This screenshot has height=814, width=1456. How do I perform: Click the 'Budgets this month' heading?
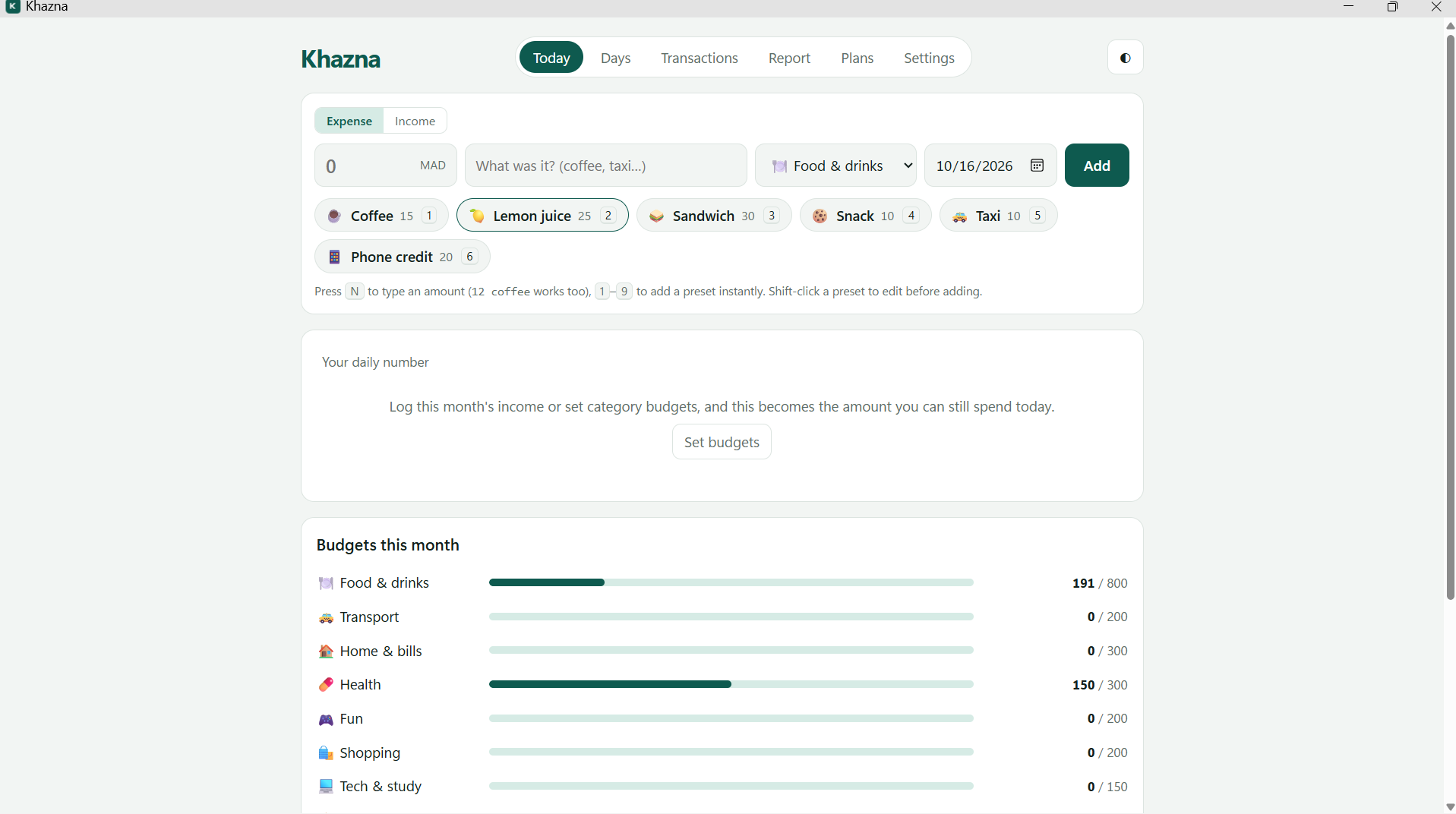point(387,545)
